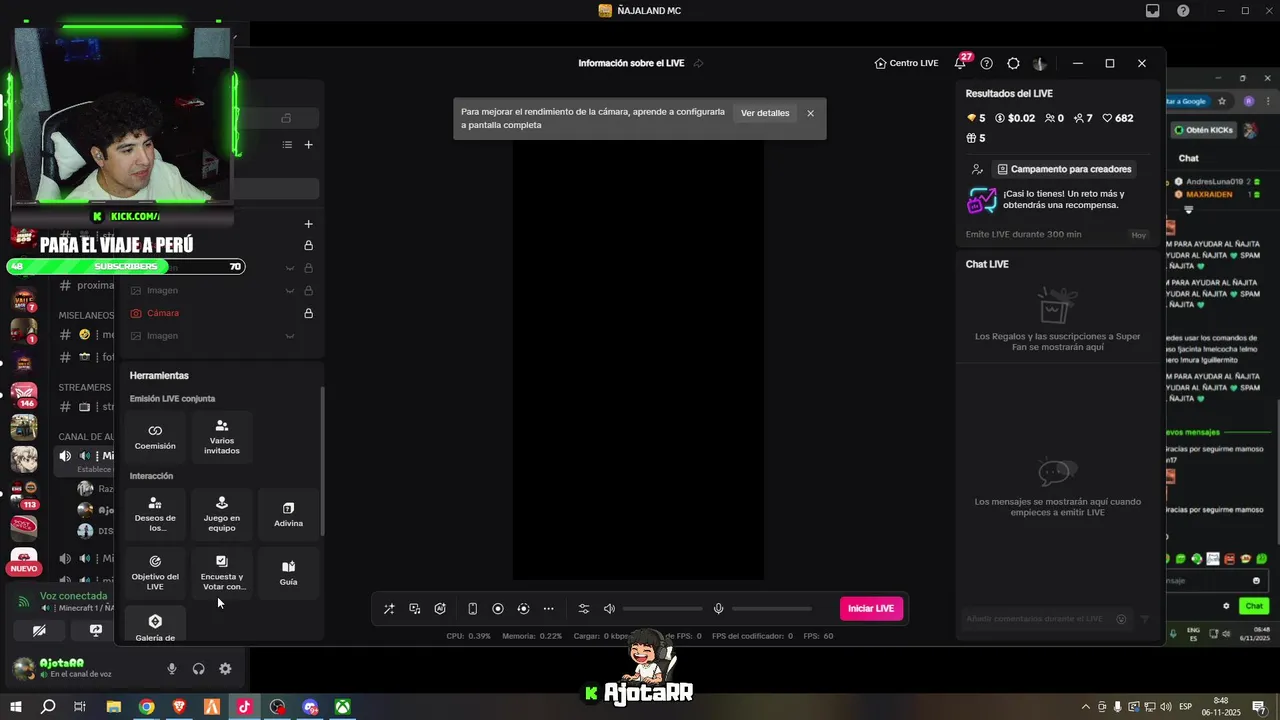Open the effects magic wand tool
Image resolution: width=1280 pixels, height=720 pixels.
[x=389, y=608]
